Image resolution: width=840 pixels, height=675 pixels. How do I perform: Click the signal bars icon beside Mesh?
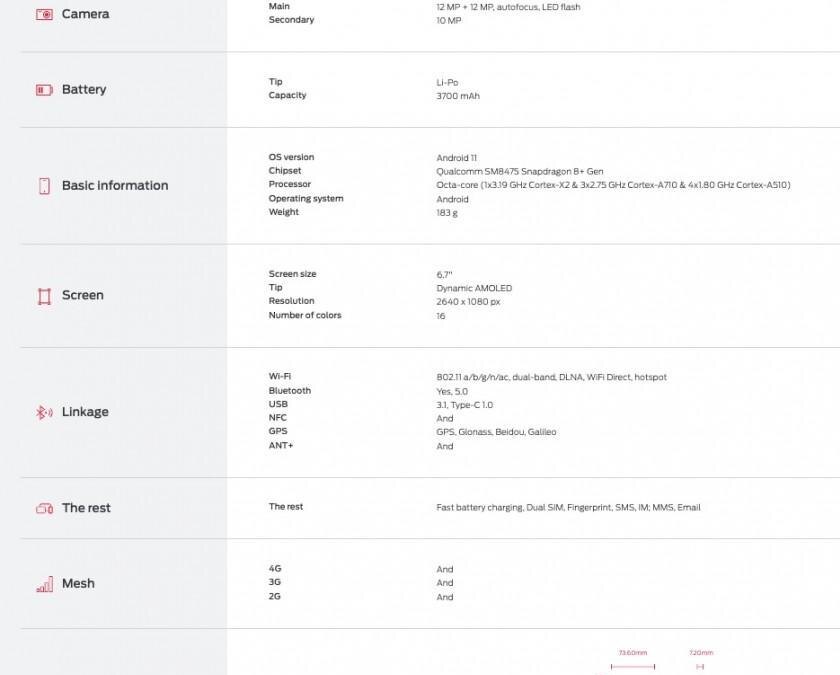coord(44,584)
